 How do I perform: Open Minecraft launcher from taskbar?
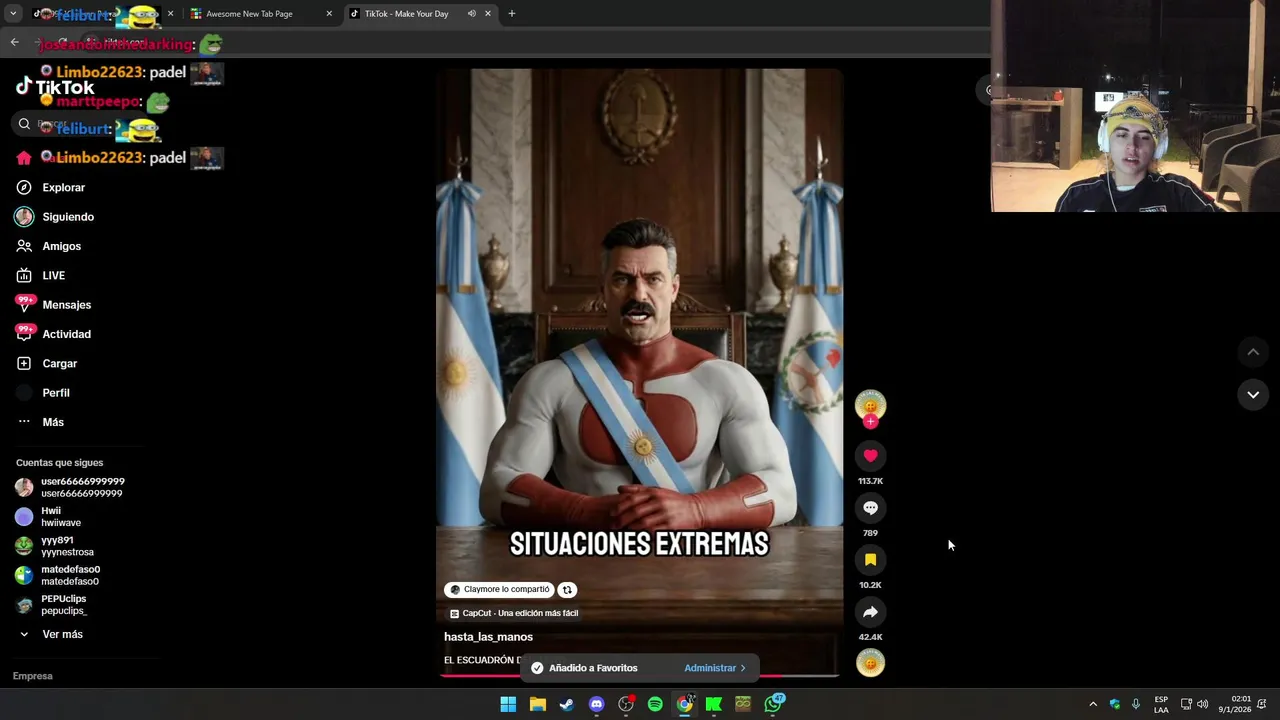[x=743, y=704]
